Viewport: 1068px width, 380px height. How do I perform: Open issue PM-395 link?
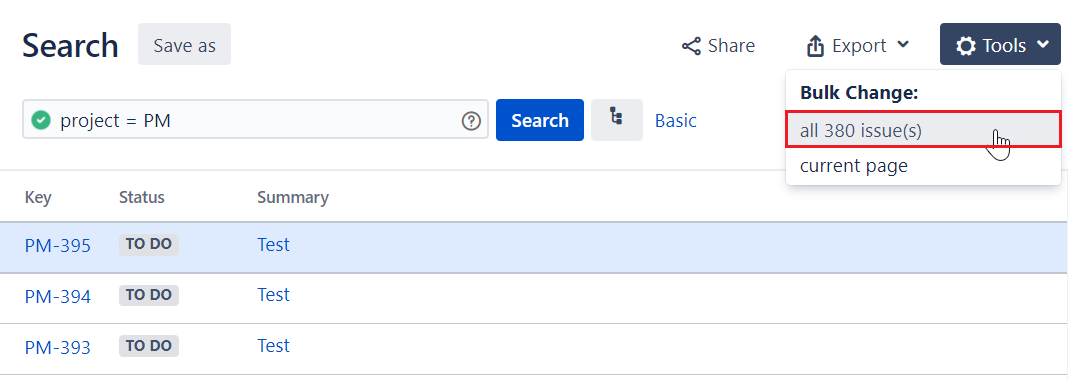click(x=58, y=246)
